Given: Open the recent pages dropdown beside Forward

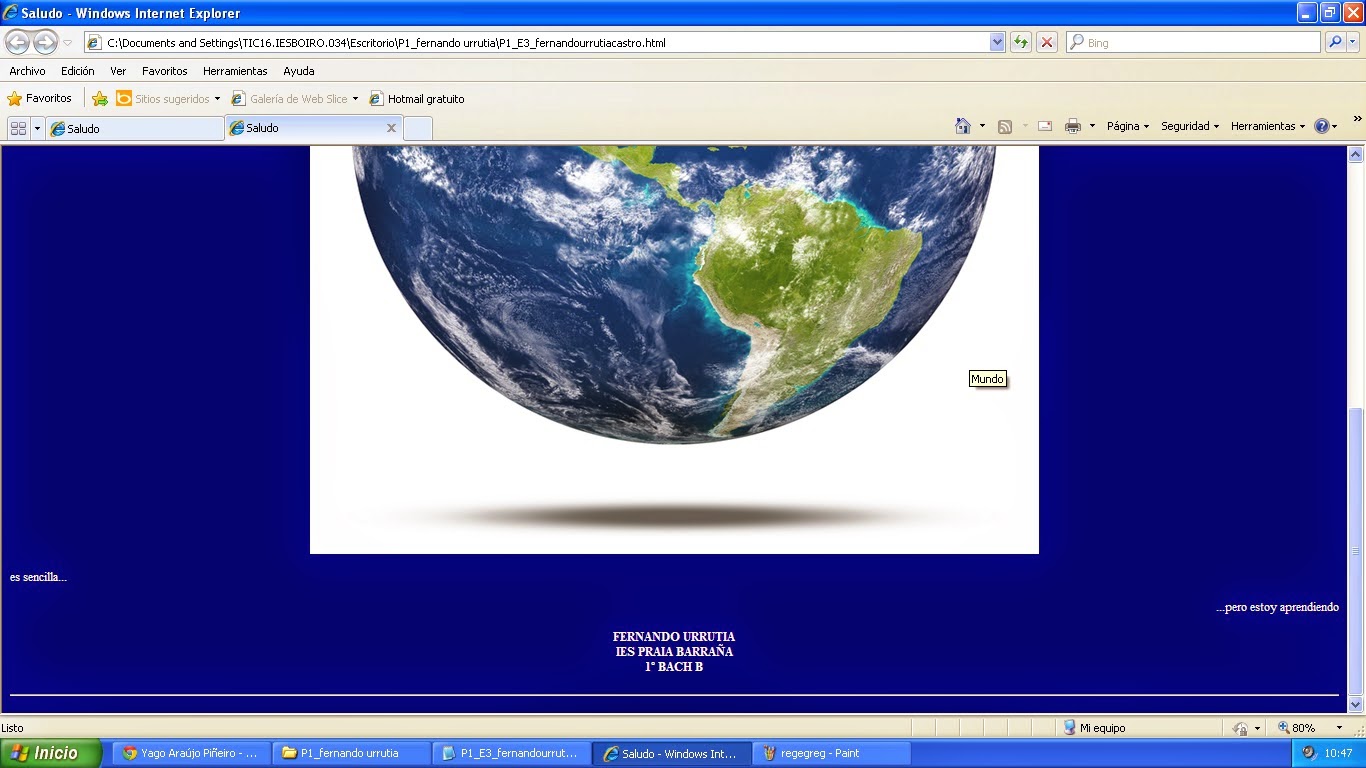Looking at the screenshot, I should 68,43.
